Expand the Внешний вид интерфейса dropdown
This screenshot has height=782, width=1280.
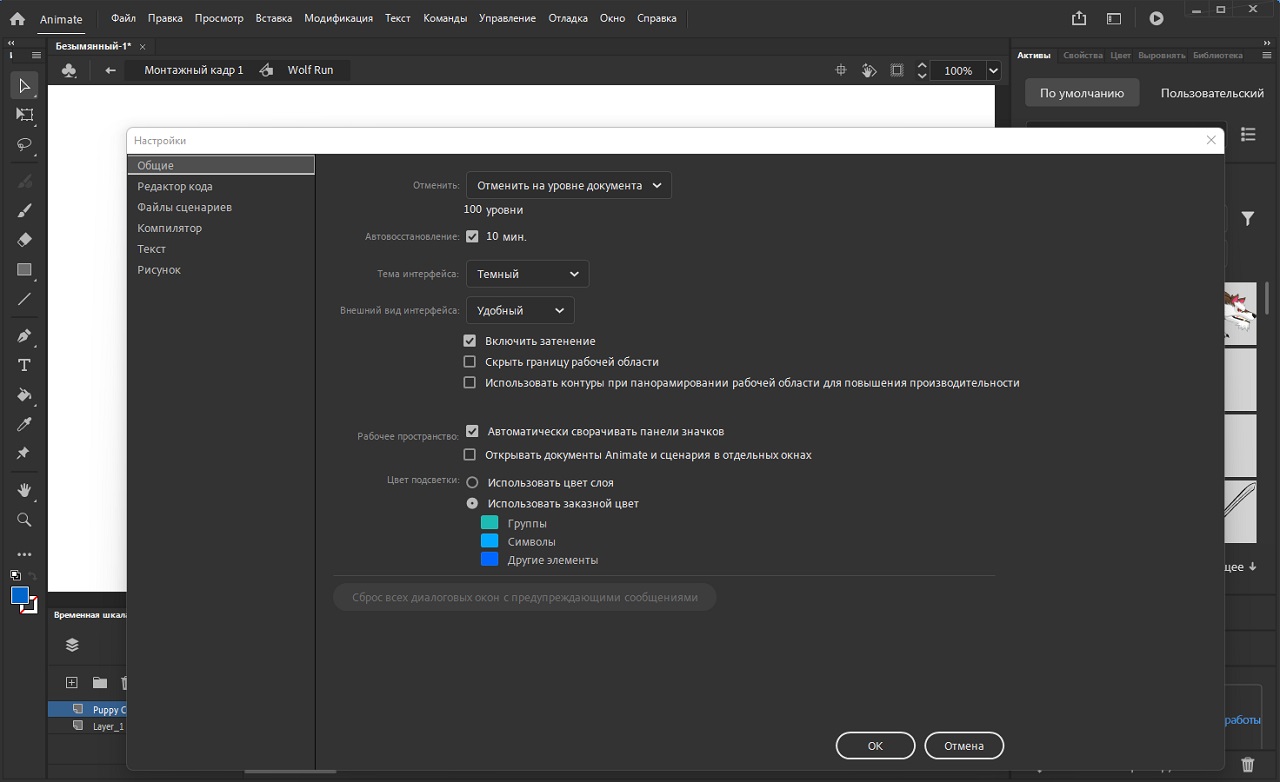pos(520,311)
